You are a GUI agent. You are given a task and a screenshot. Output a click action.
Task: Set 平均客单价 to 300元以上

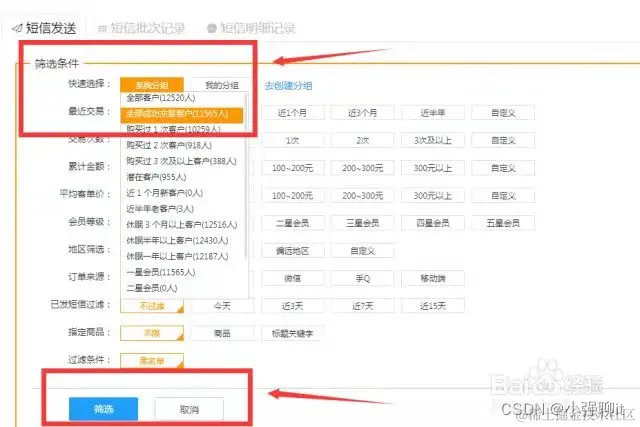tap(433, 196)
